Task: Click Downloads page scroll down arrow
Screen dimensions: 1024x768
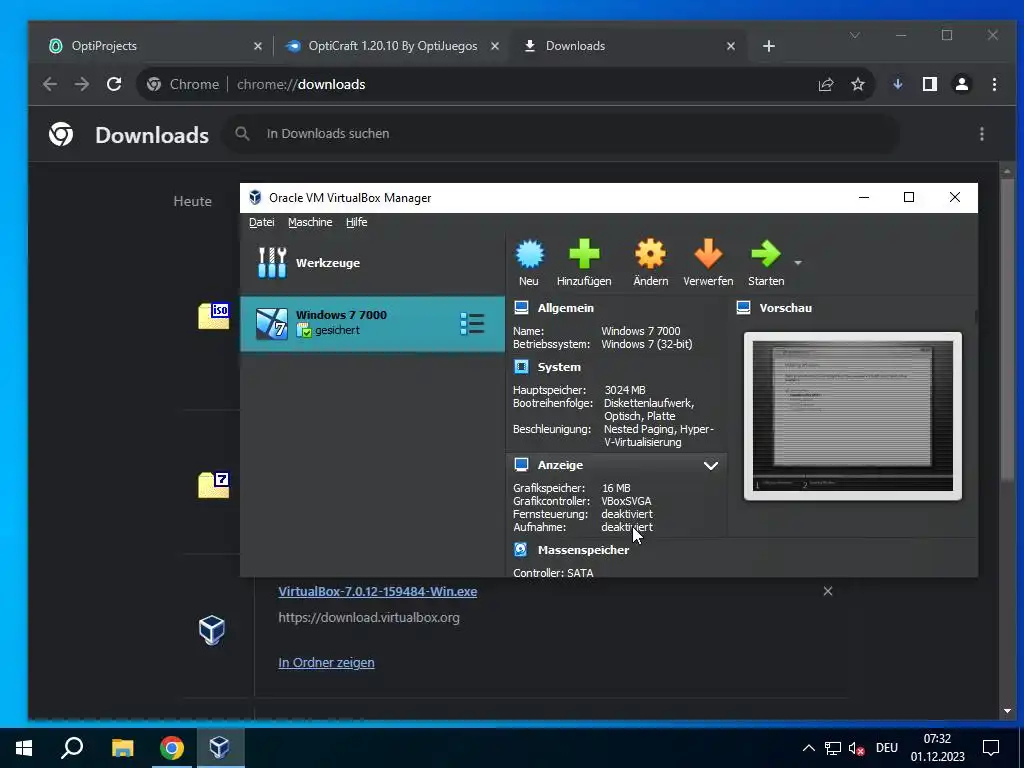Action: tap(1007, 711)
